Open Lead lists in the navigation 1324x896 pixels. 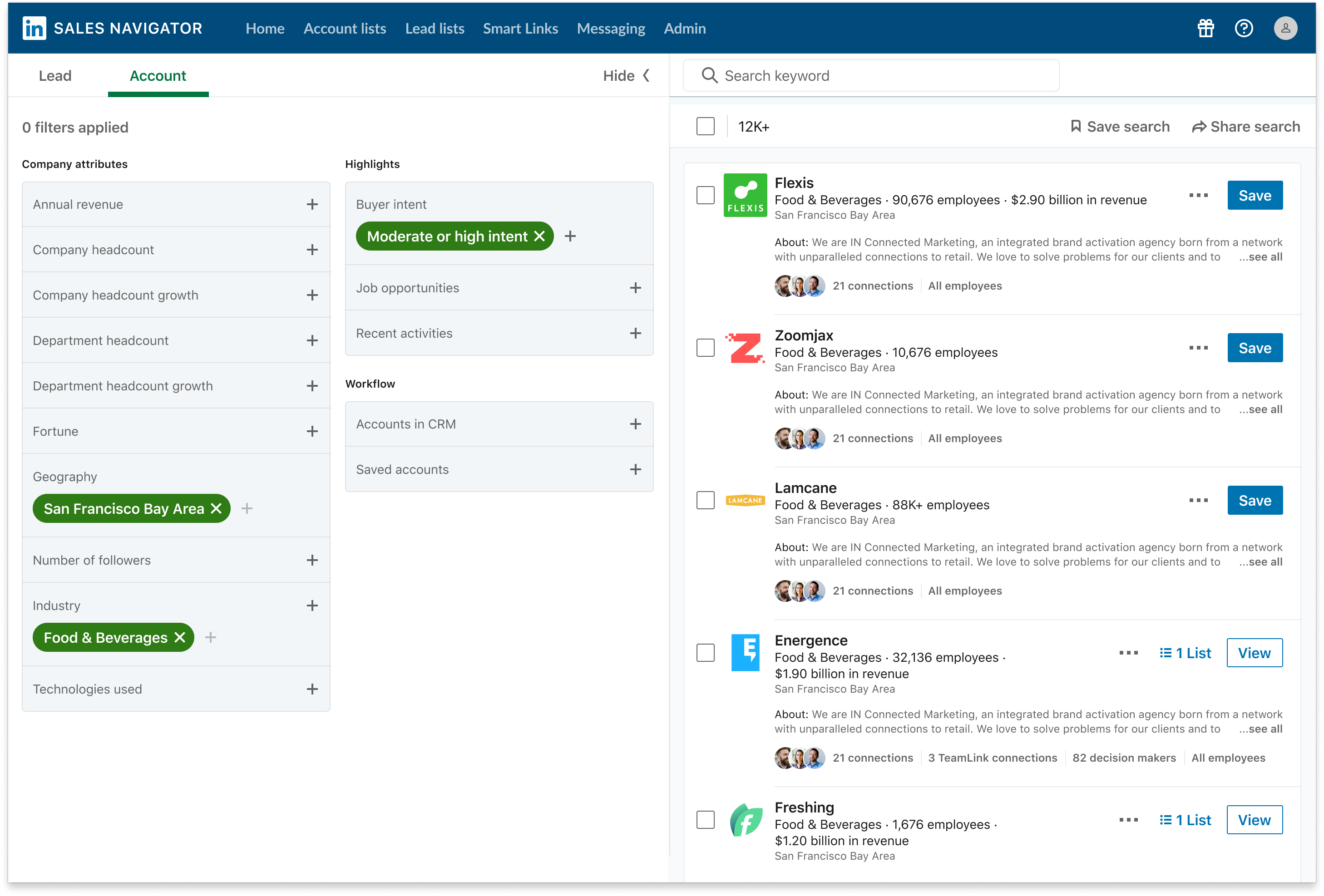tap(435, 29)
